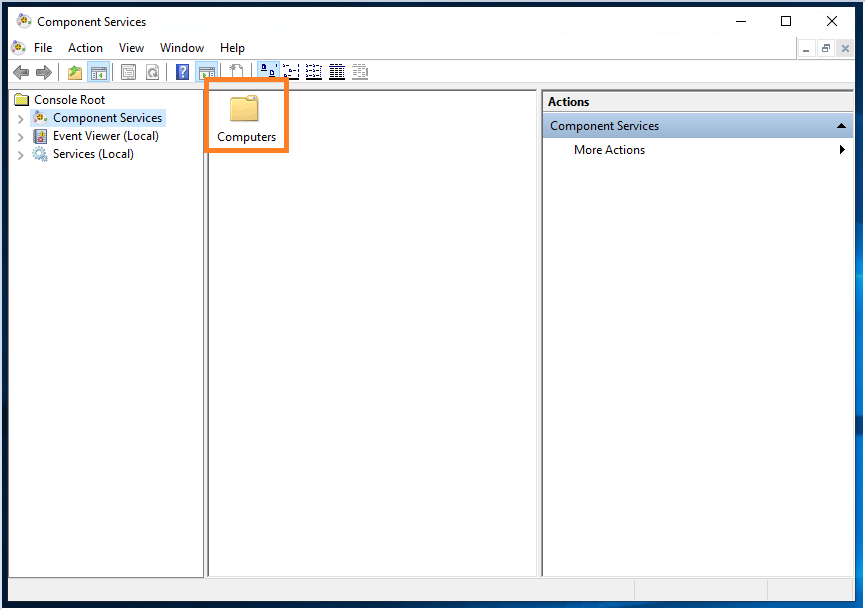865x610 pixels.
Task: Switch to Small Icons view
Action: [x=291, y=72]
